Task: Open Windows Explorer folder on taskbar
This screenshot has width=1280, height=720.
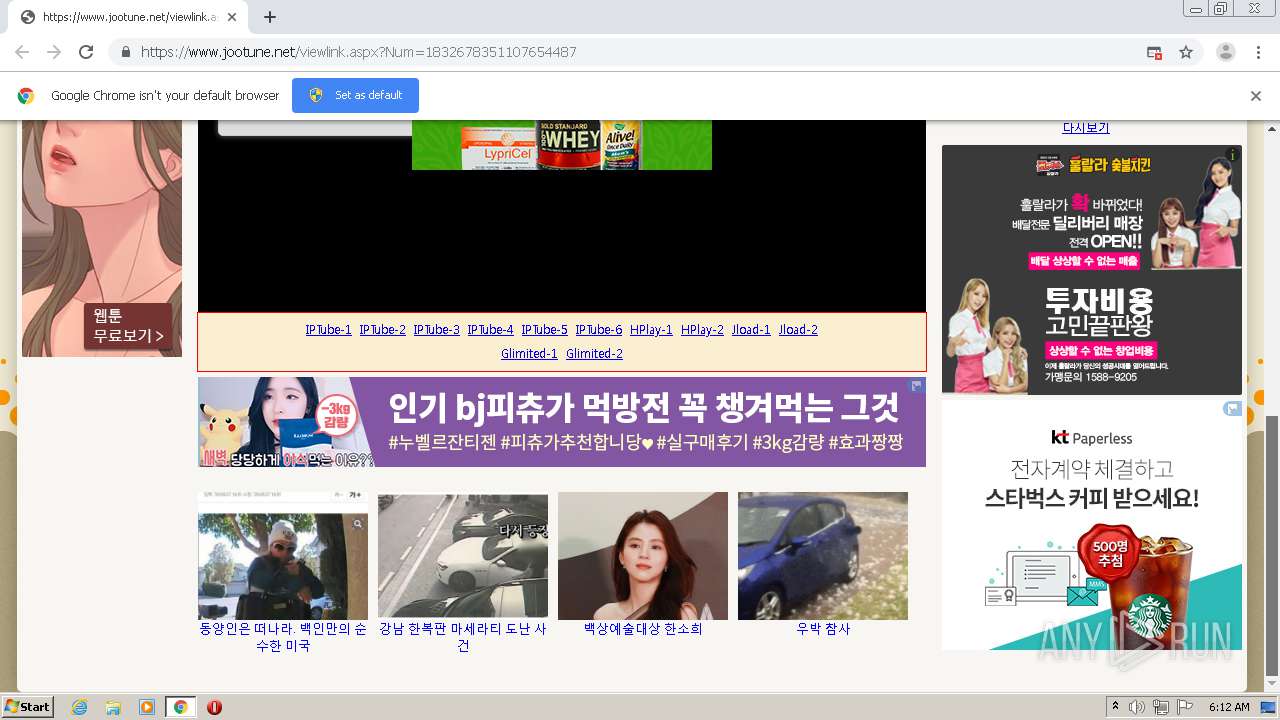Action: [113, 707]
